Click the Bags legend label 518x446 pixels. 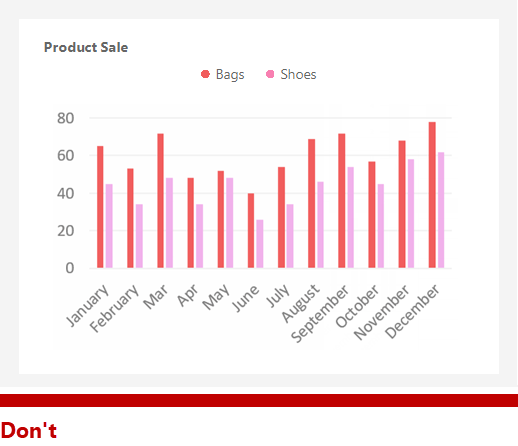click(x=230, y=74)
